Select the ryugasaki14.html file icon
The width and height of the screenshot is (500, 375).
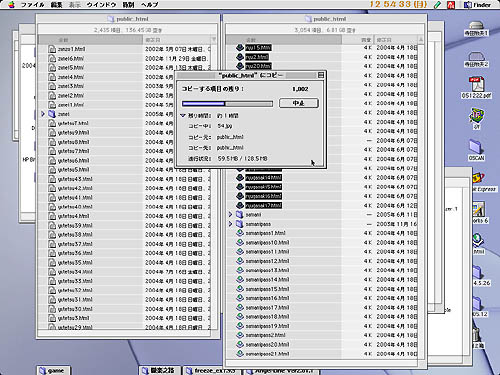pos(240,177)
